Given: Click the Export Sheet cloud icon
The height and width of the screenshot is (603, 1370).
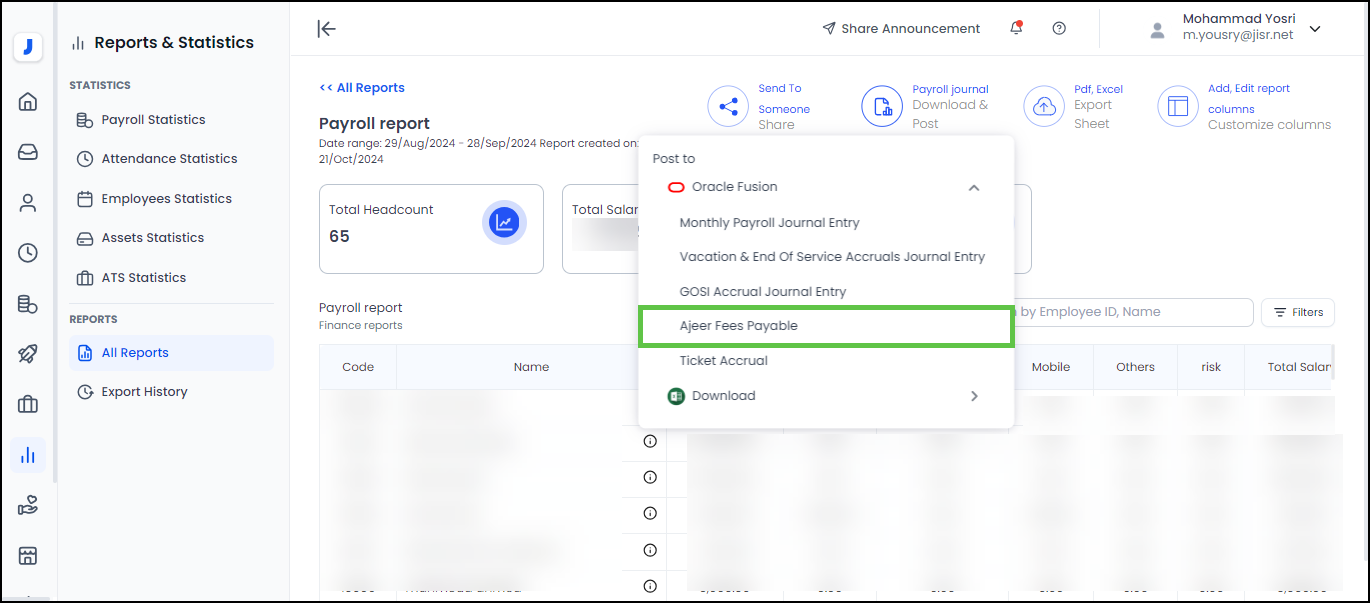Looking at the screenshot, I should tap(1044, 106).
